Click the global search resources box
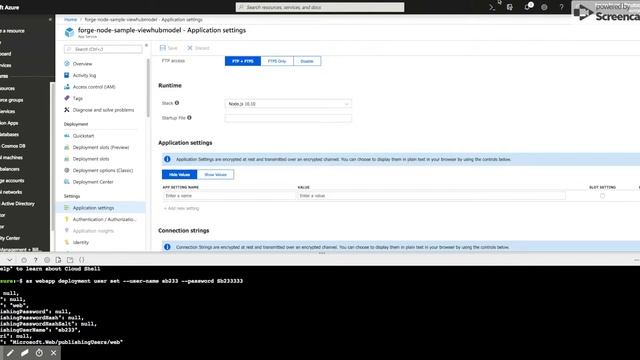The image size is (640, 360). (x=320, y=7)
